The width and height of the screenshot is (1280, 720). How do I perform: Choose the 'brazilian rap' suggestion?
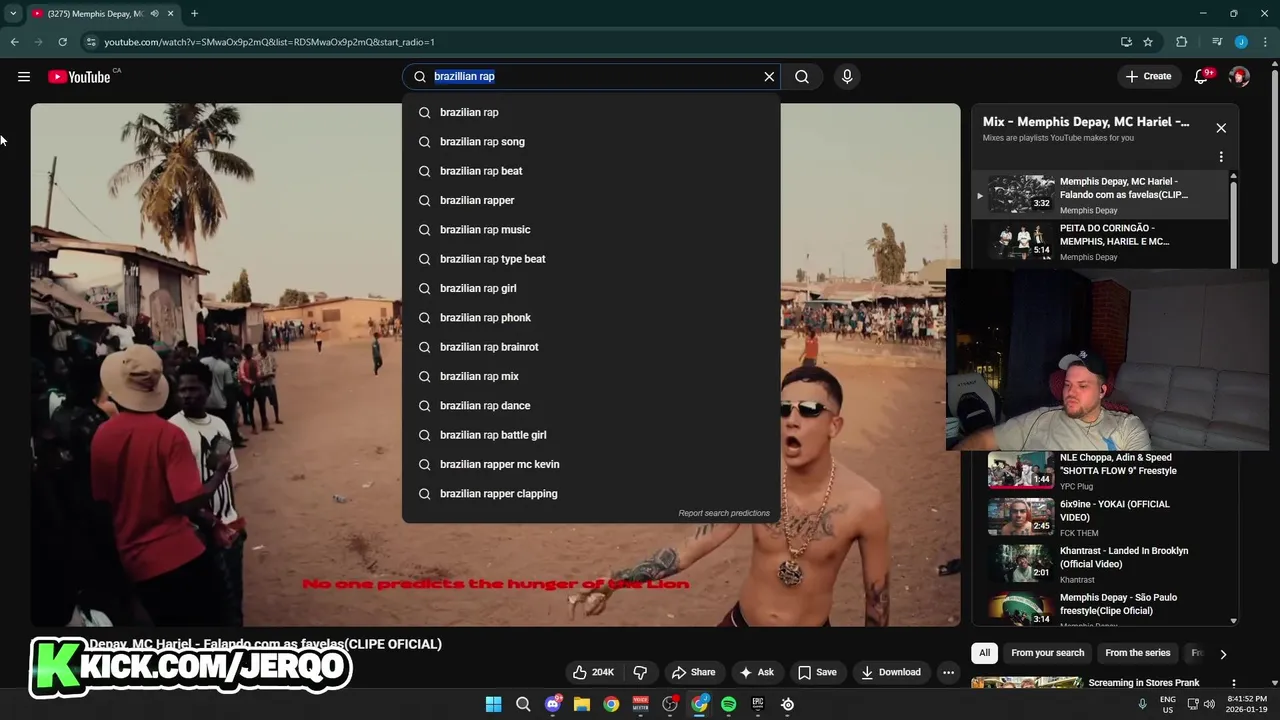pyautogui.click(x=591, y=112)
